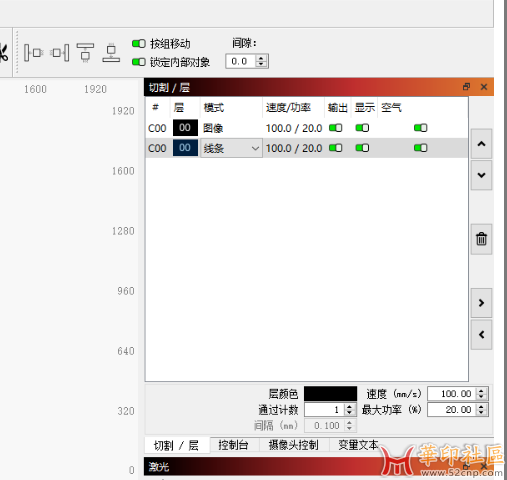Move selected layer down with down arrow

coord(481,175)
